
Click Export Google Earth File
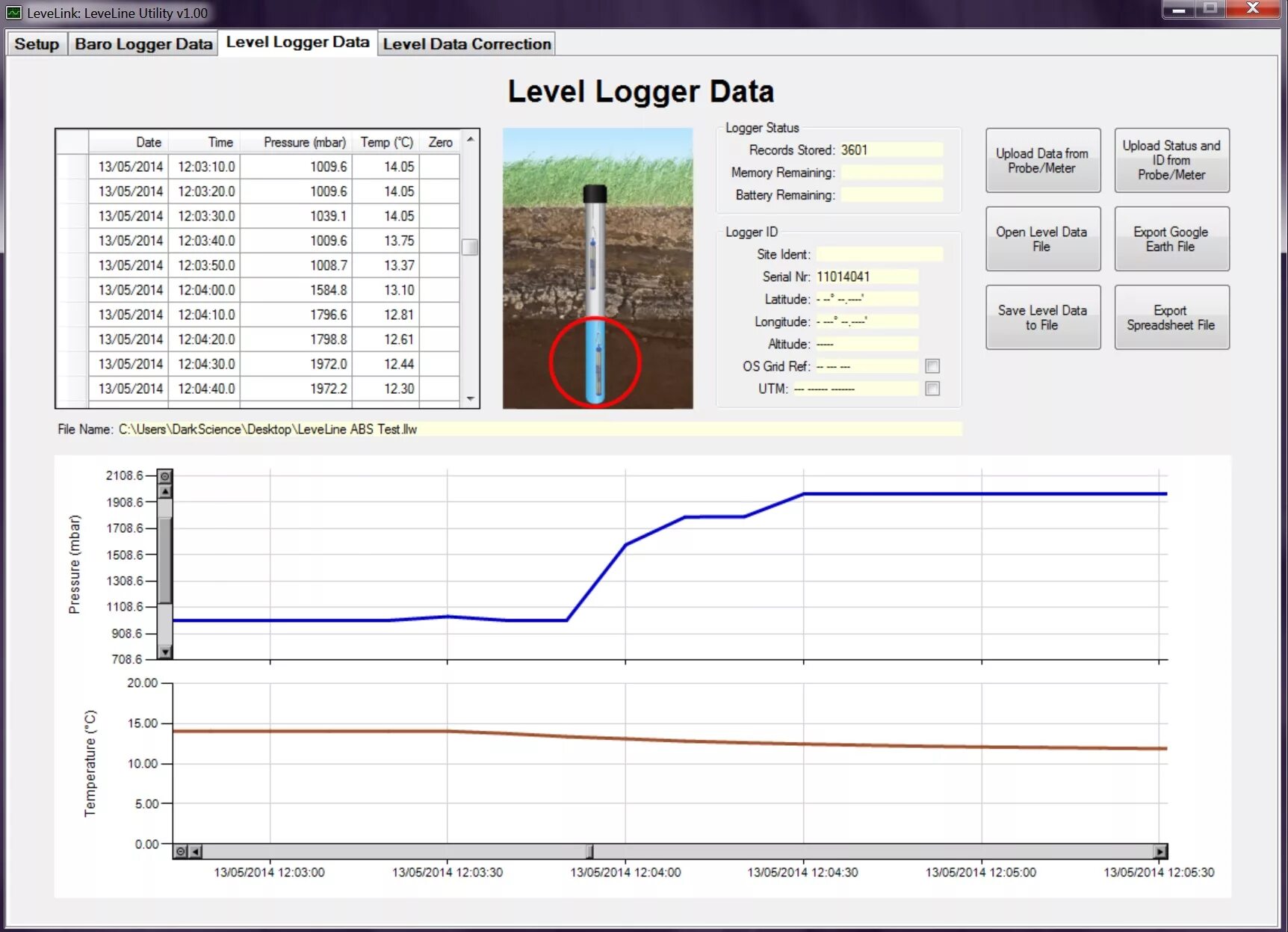(1171, 238)
